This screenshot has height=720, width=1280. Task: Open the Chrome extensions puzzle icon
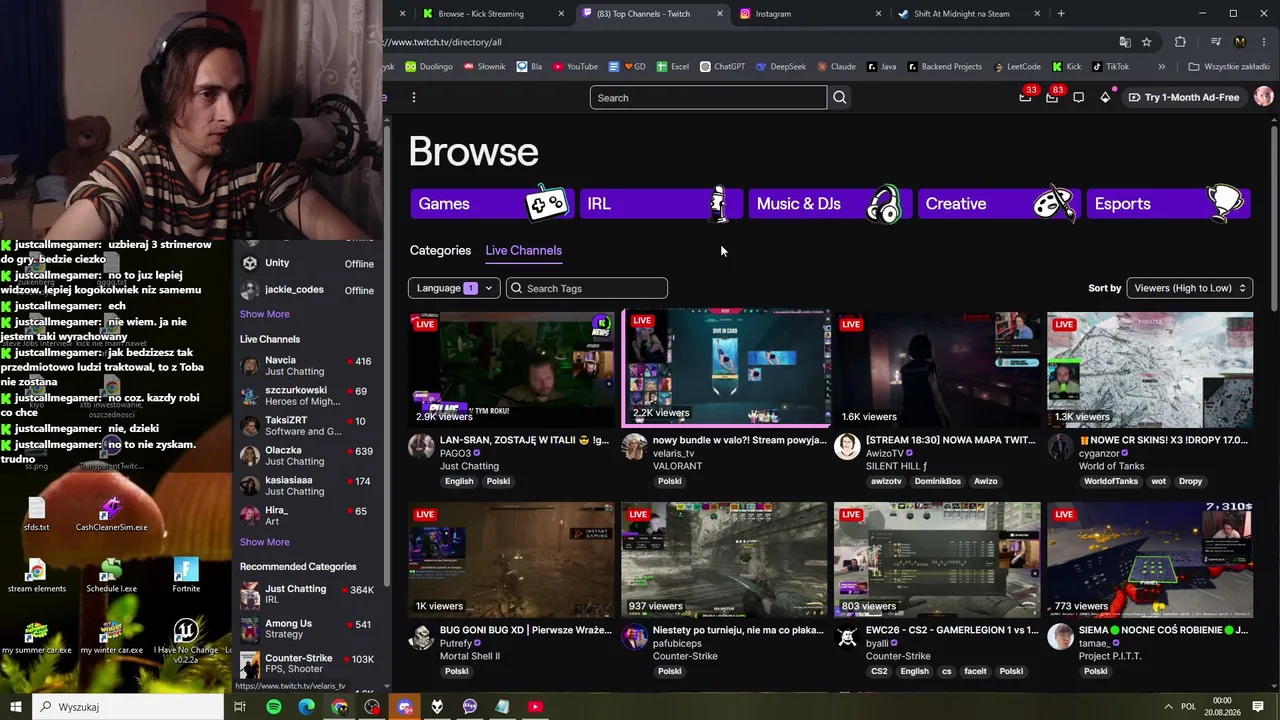(1180, 42)
